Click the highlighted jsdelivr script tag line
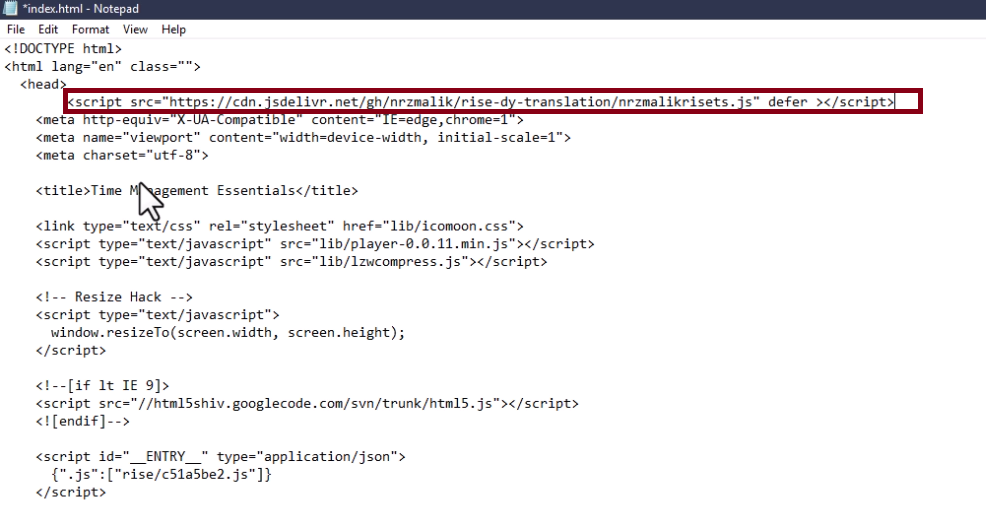 pyautogui.click(x=480, y=102)
